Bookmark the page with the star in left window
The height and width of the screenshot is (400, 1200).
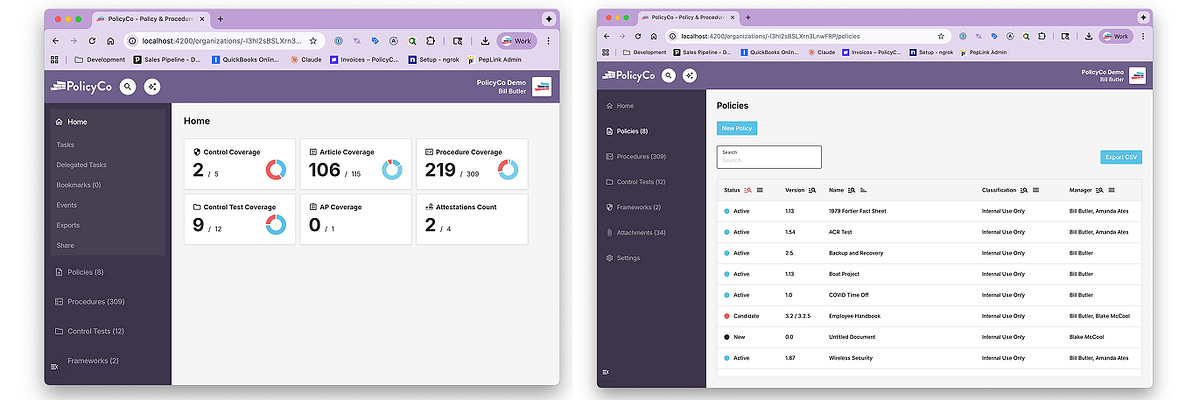(x=313, y=41)
